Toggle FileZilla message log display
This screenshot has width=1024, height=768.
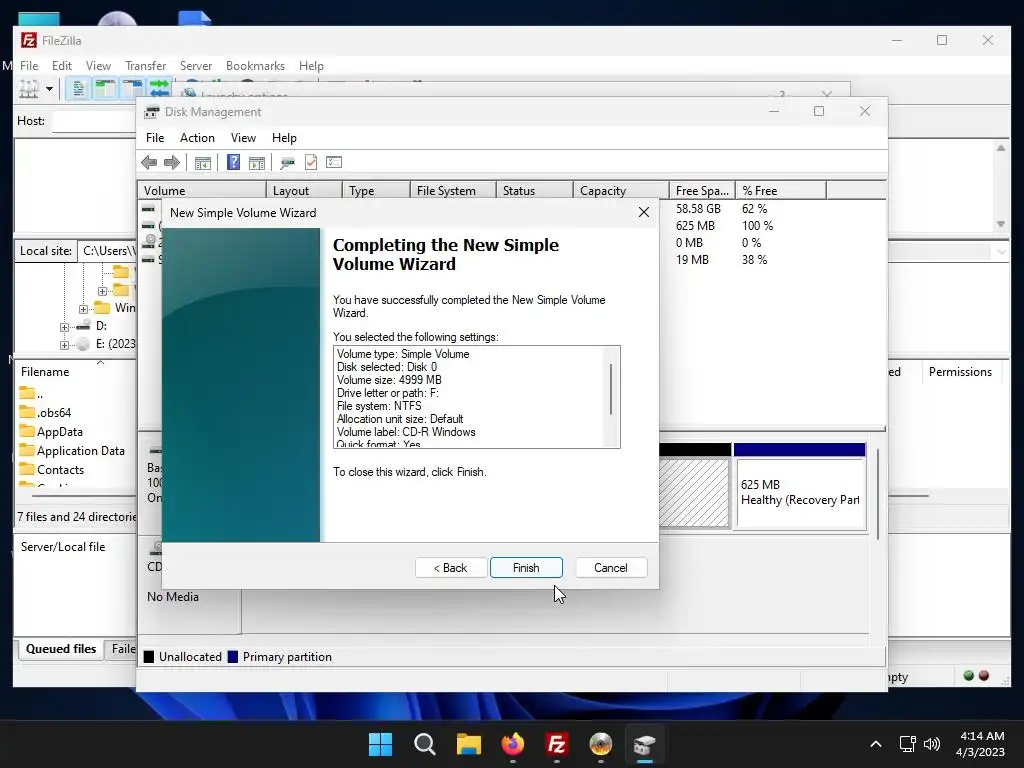78,89
